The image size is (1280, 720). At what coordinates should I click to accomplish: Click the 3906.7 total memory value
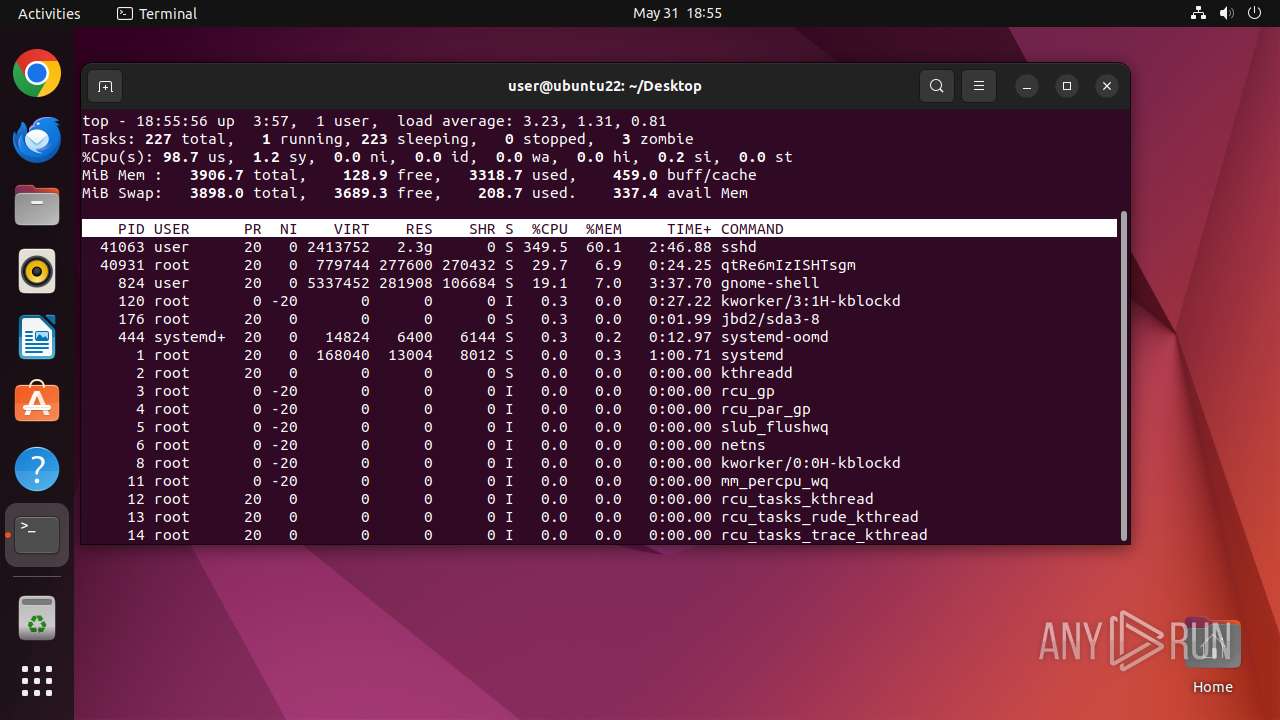point(217,175)
